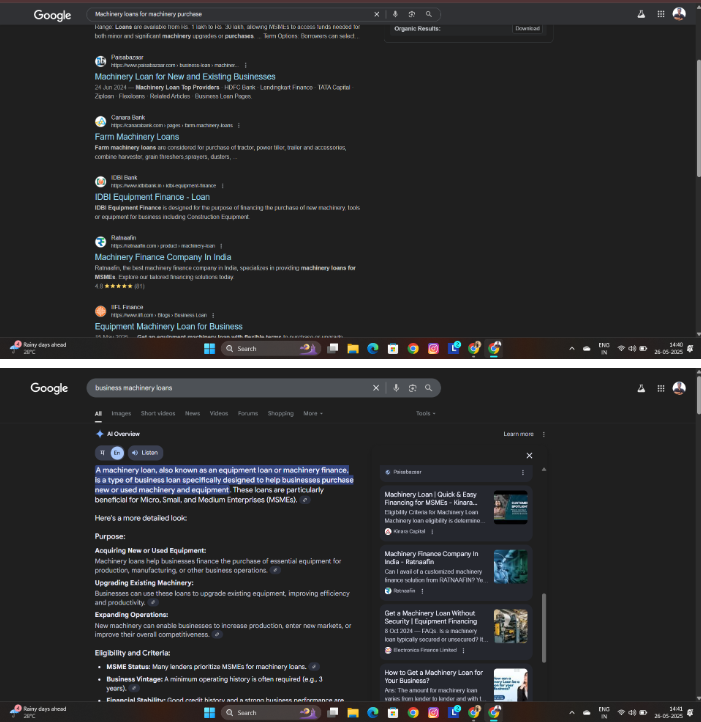Click the sources panel vertical scrollbar
The width and height of the screenshot is (701, 722).
tap(544, 627)
